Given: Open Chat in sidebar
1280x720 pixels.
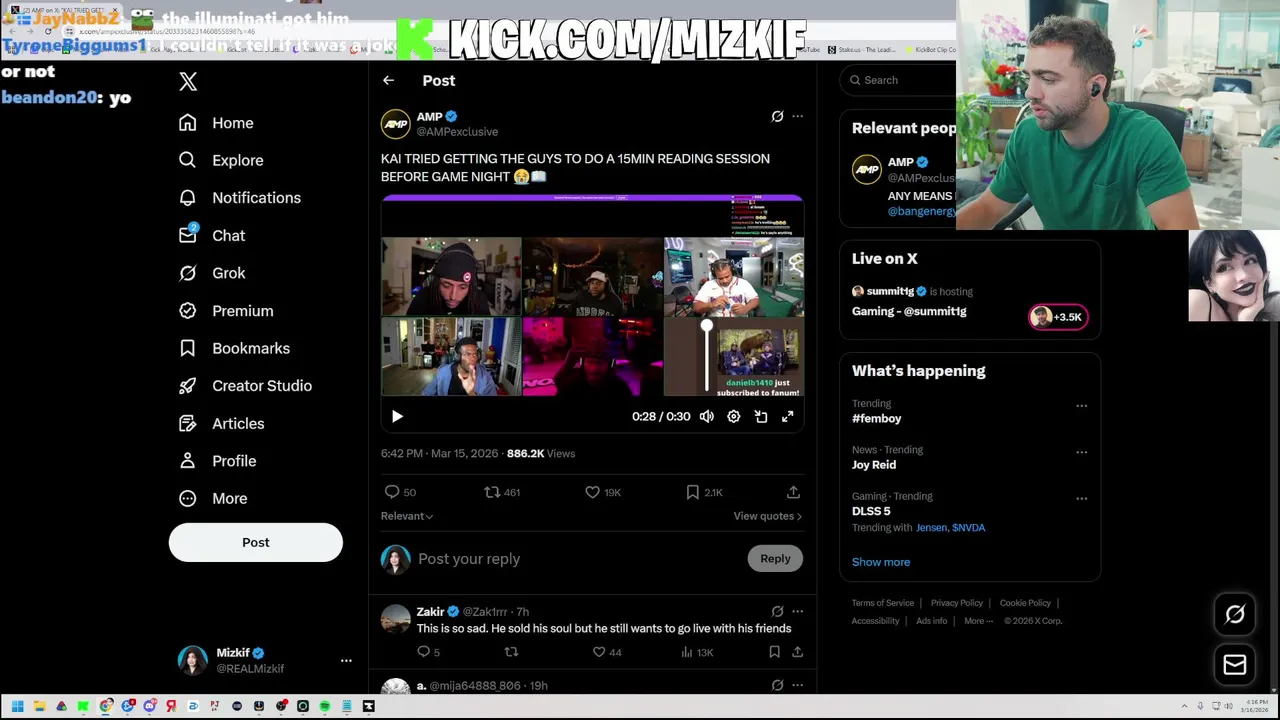Looking at the screenshot, I should tap(211, 236).
